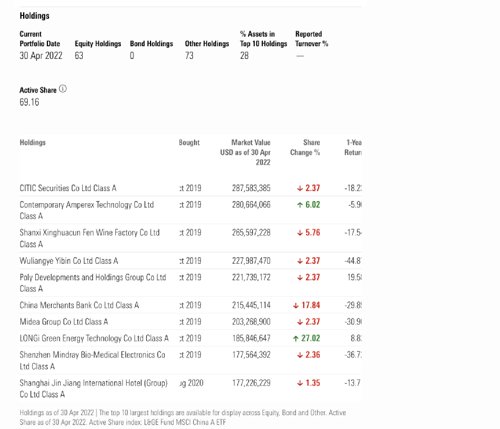This screenshot has width=500, height=429.
Task: Click red down arrow beside 17.84
Action: point(296,305)
